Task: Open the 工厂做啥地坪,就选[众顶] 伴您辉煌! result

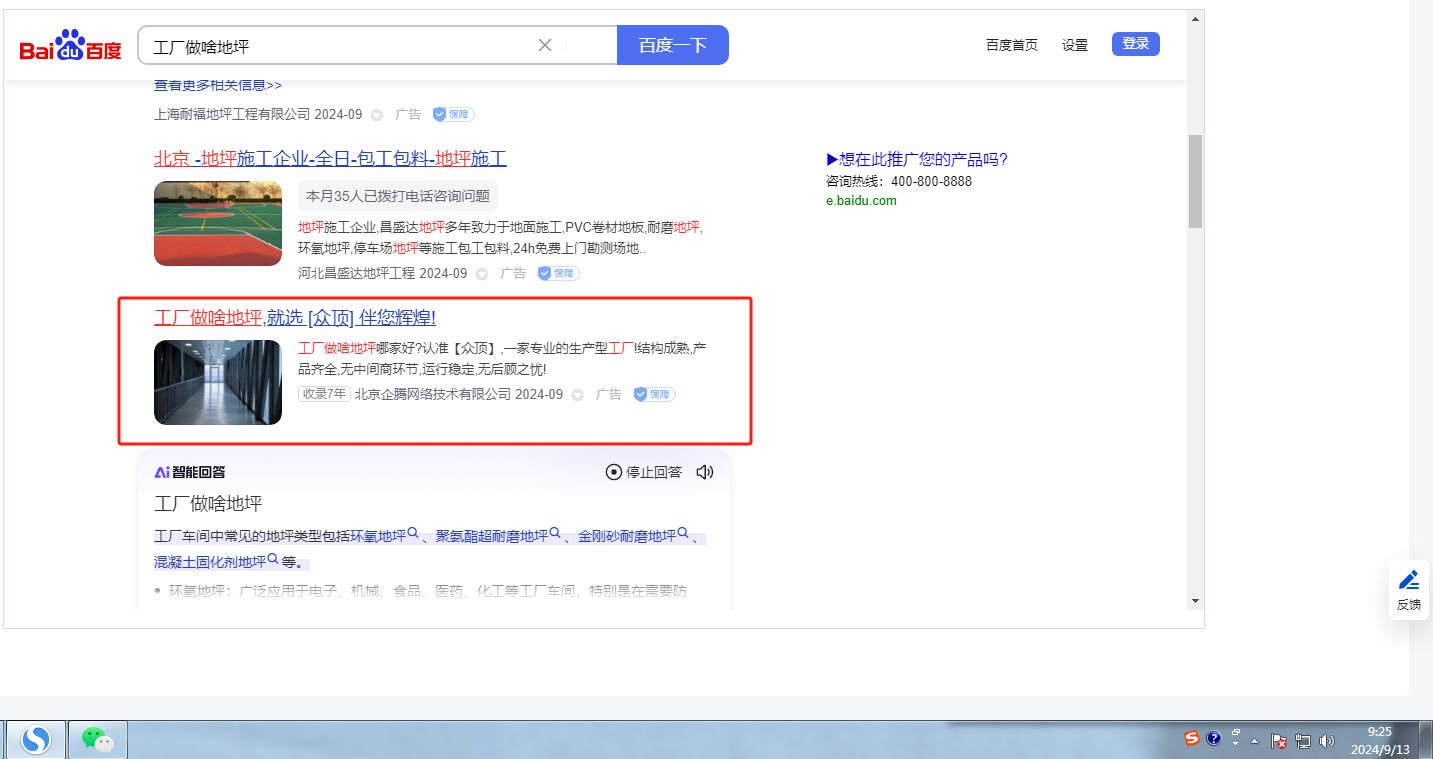Action: coord(295,318)
